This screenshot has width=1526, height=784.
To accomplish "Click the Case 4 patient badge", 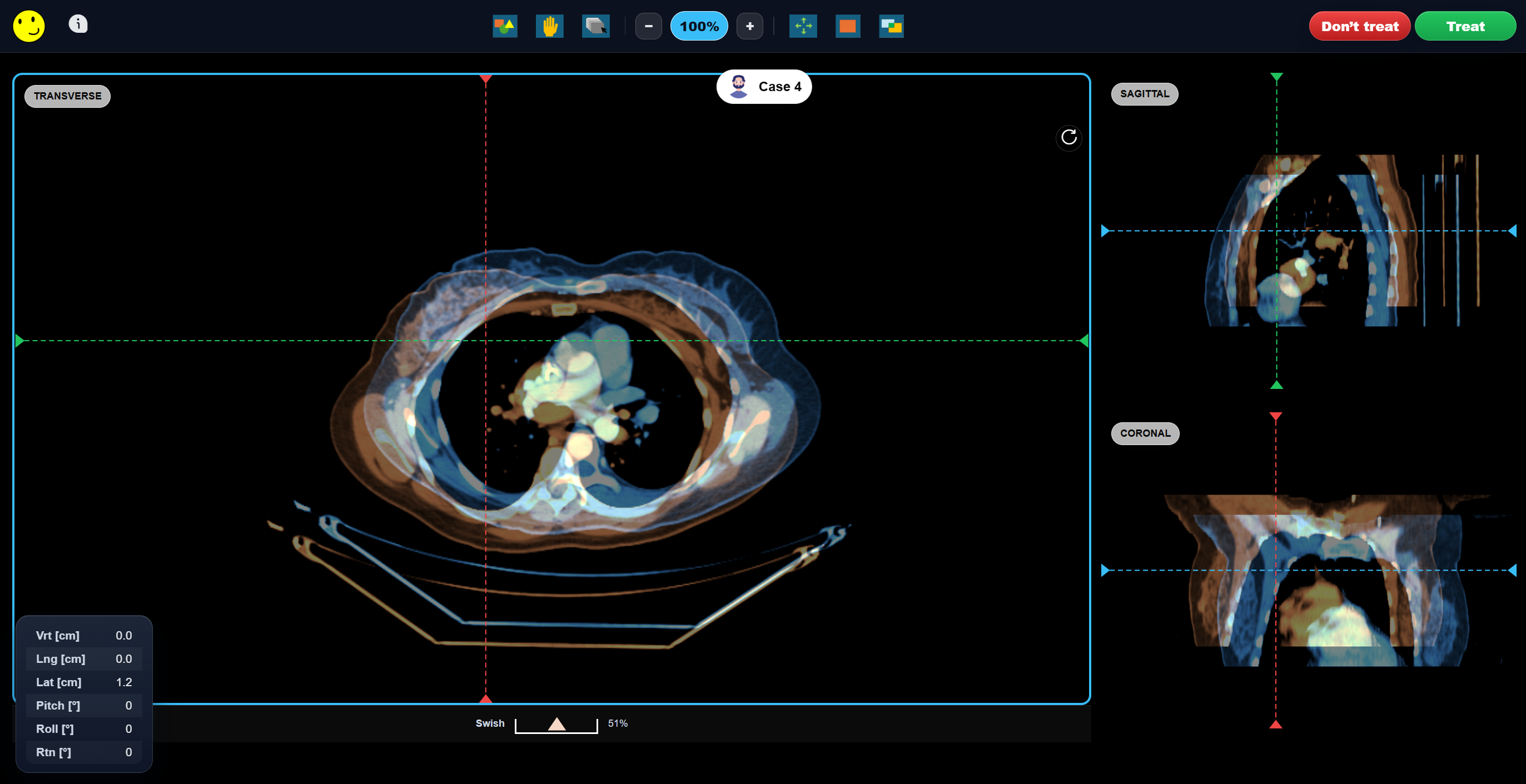I will (764, 87).
